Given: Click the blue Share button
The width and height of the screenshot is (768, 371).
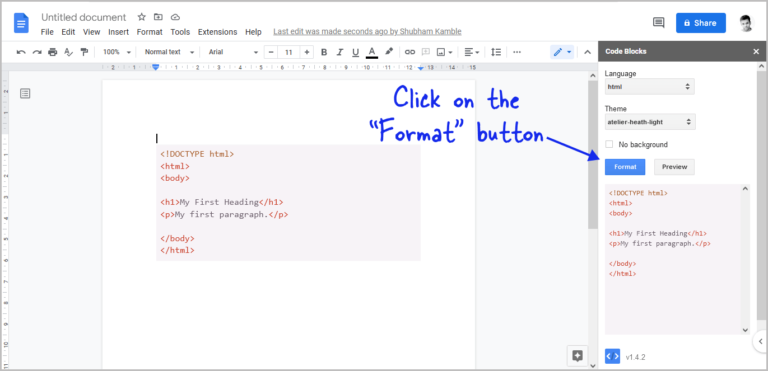Looking at the screenshot, I should click(701, 23).
